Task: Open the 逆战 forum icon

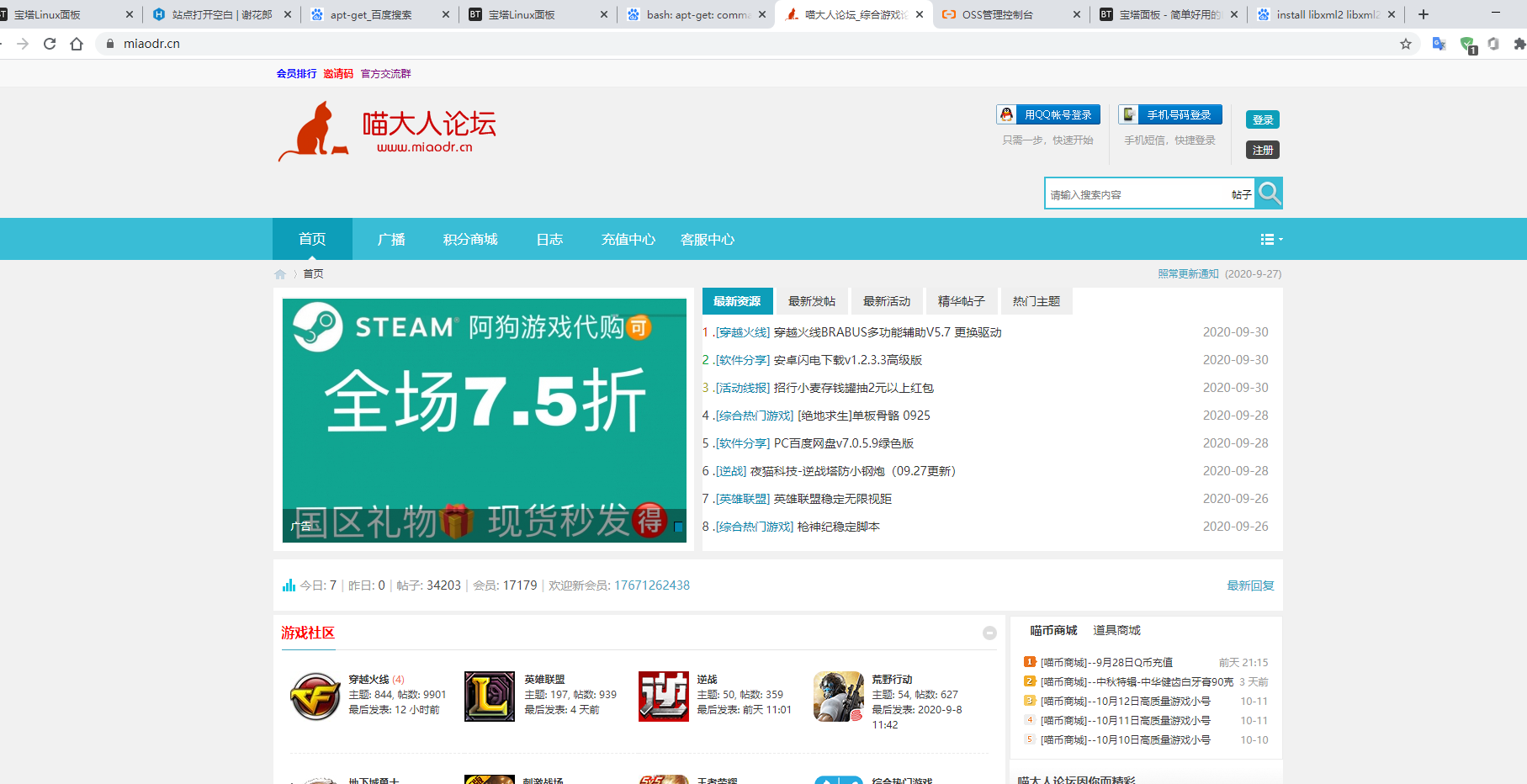Action: coord(664,696)
